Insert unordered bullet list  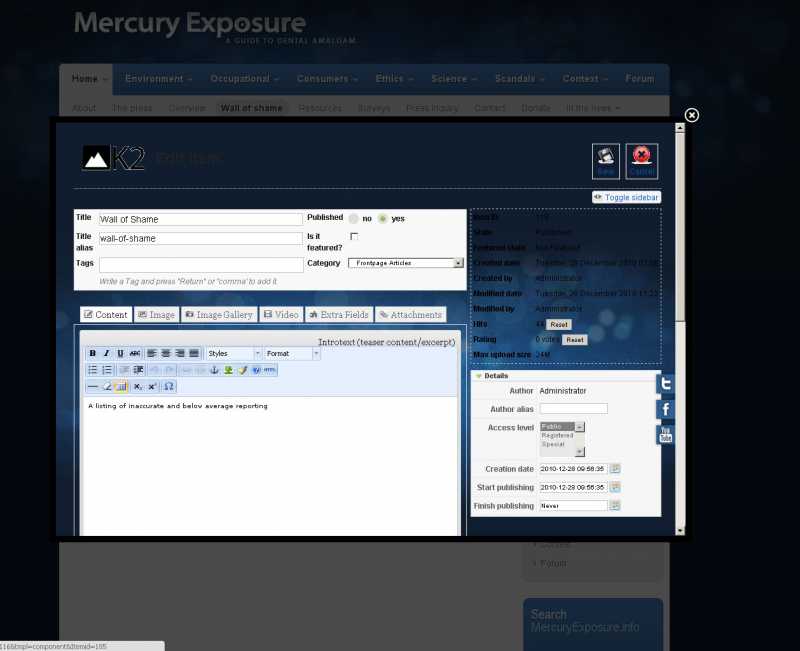tap(92, 370)
